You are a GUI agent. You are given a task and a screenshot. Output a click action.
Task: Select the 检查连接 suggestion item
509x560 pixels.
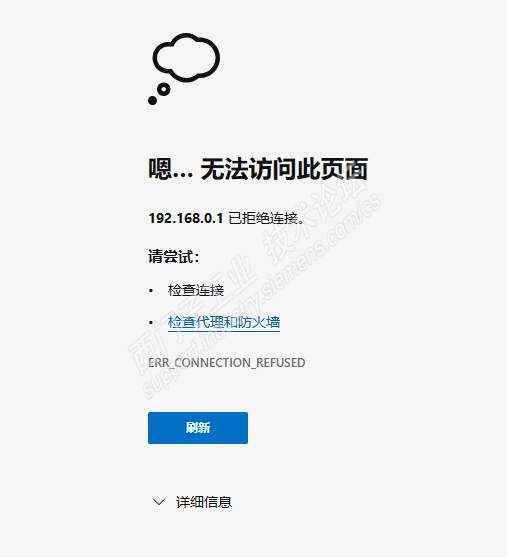pos(197,292)
